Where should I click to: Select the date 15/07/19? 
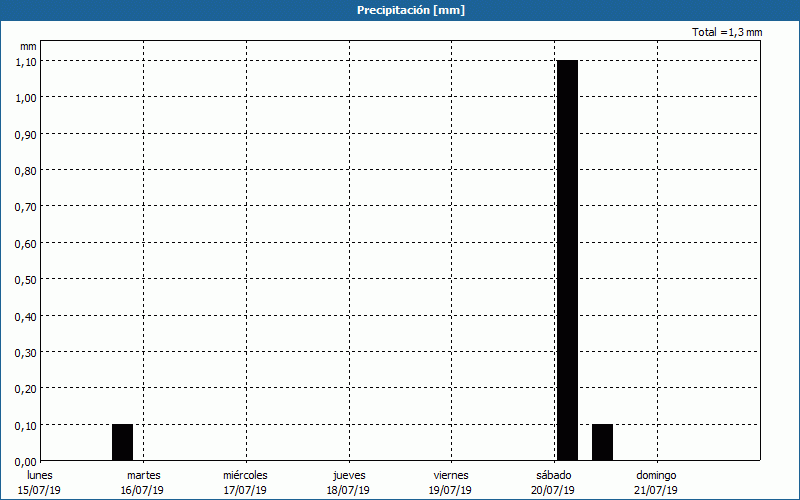click(x=39, y=490)
